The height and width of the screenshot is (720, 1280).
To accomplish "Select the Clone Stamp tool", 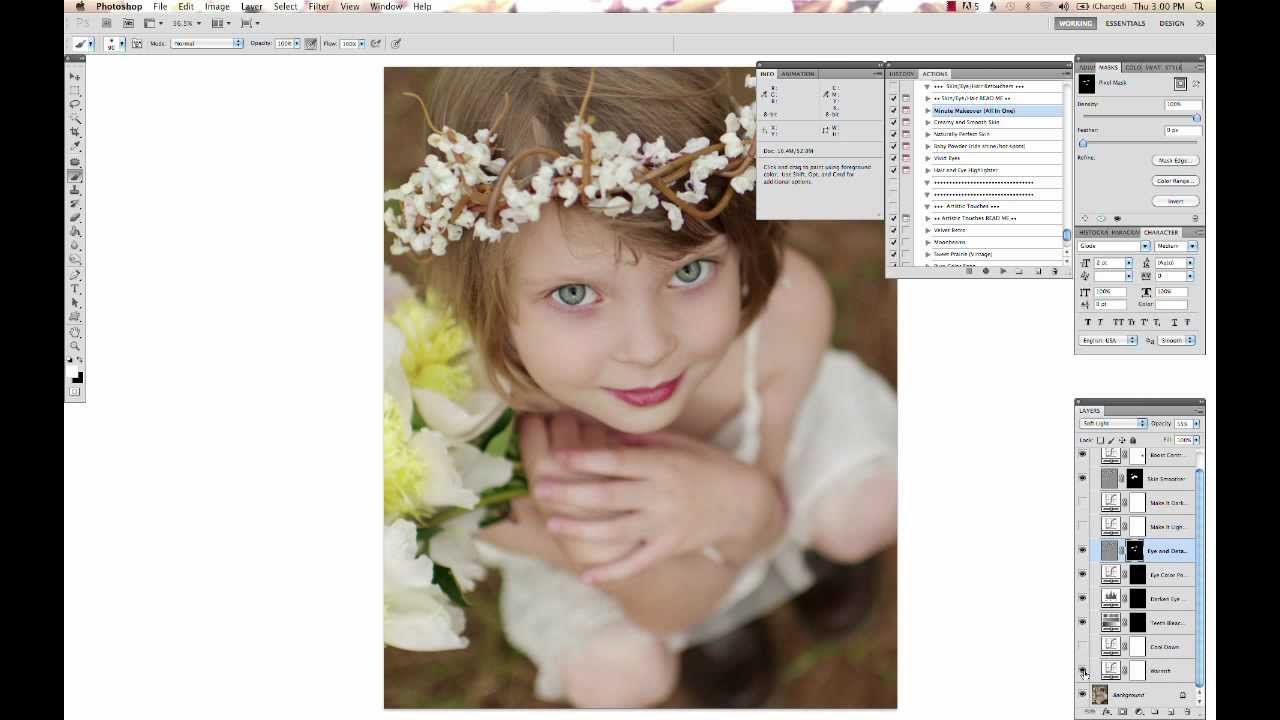I will coord(75,190).
